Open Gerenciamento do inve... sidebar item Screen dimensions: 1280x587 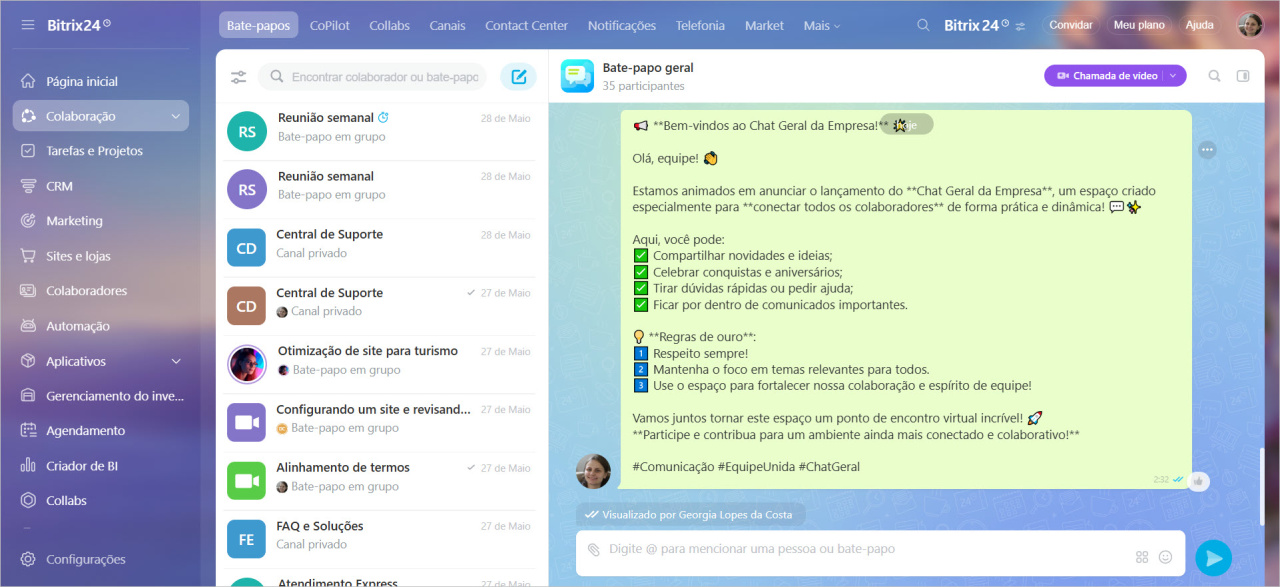tap(100, 396)
